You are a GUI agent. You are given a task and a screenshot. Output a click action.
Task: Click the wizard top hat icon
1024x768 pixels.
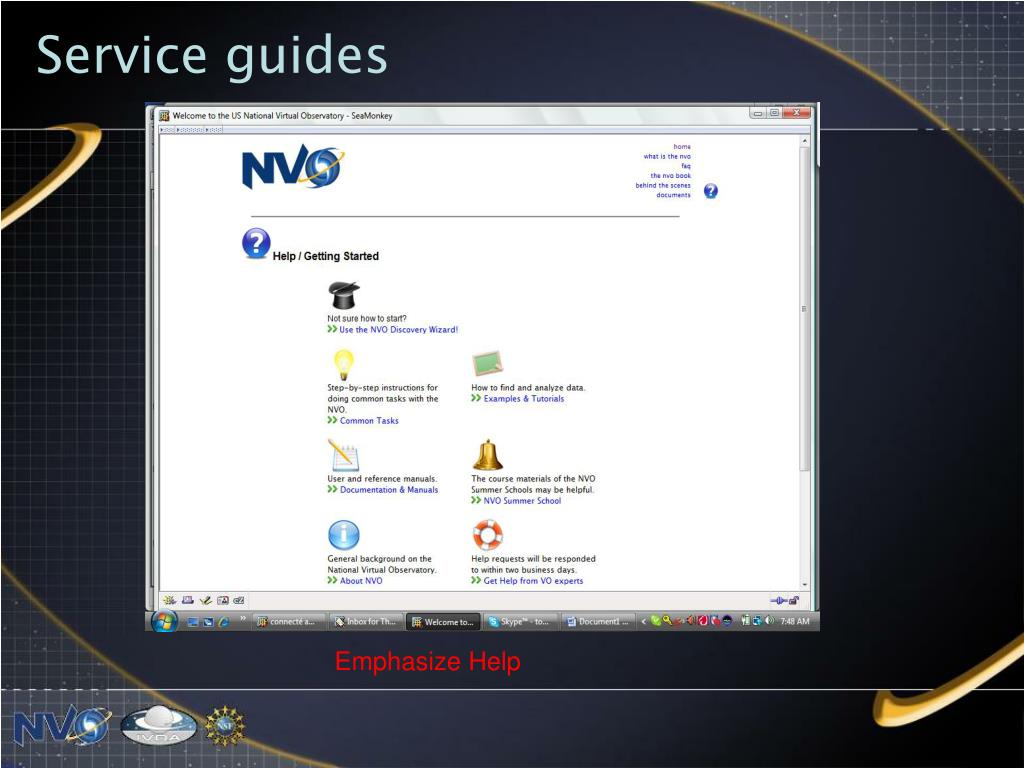(344, 295)
